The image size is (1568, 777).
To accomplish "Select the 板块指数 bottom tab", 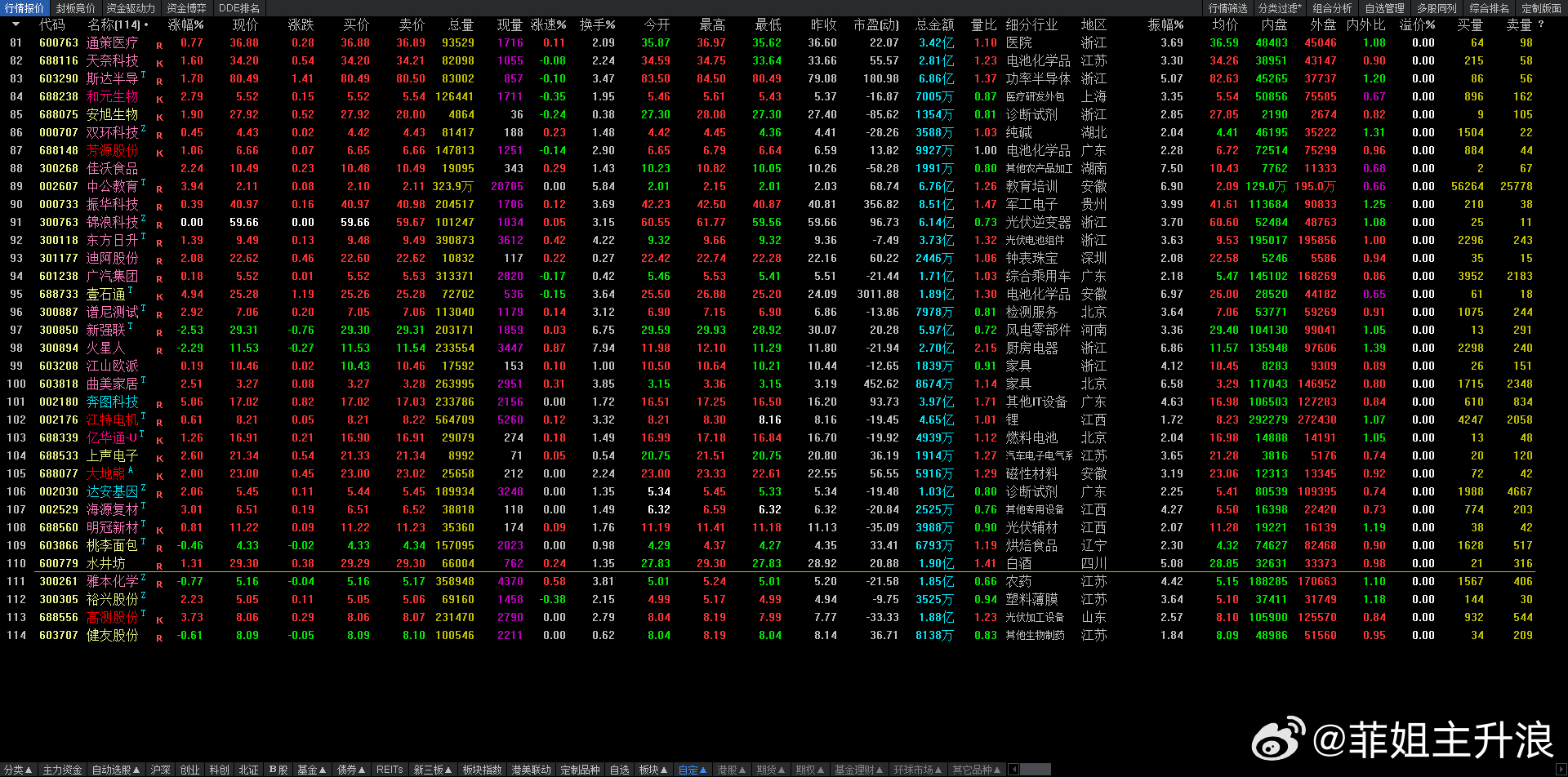I will (483, 770).
